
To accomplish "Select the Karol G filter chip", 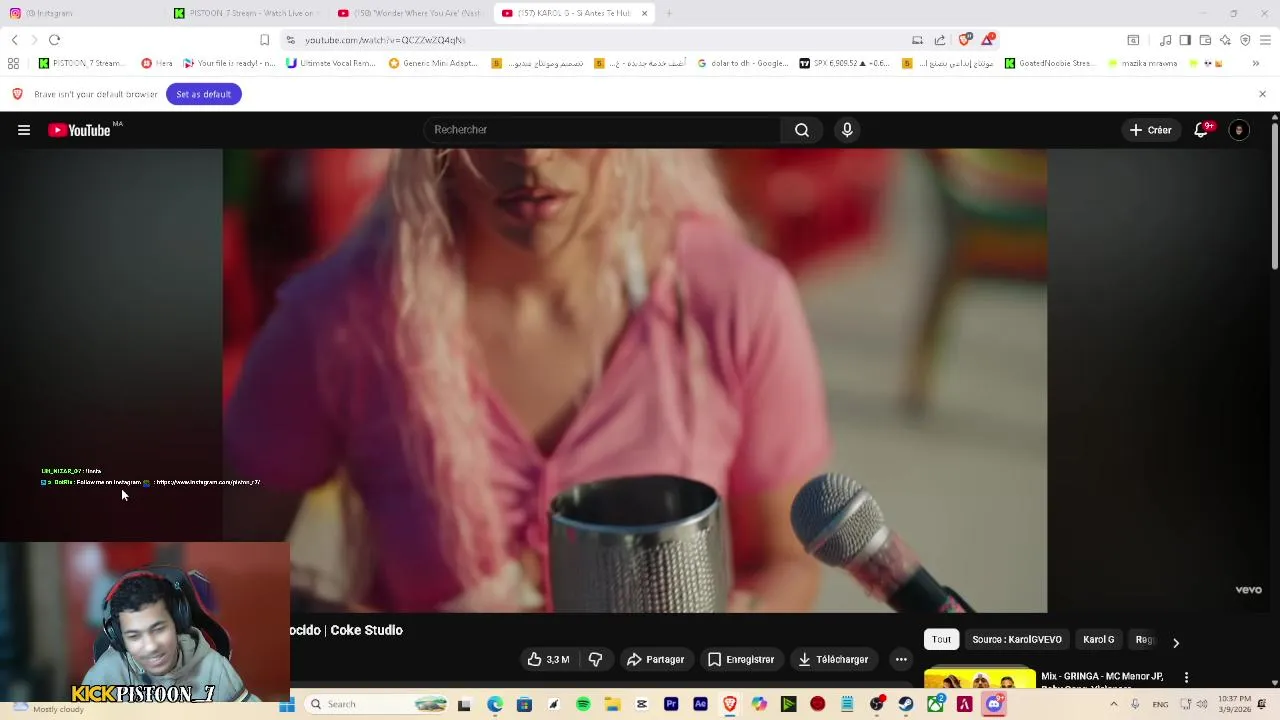I will (1098, 639).
